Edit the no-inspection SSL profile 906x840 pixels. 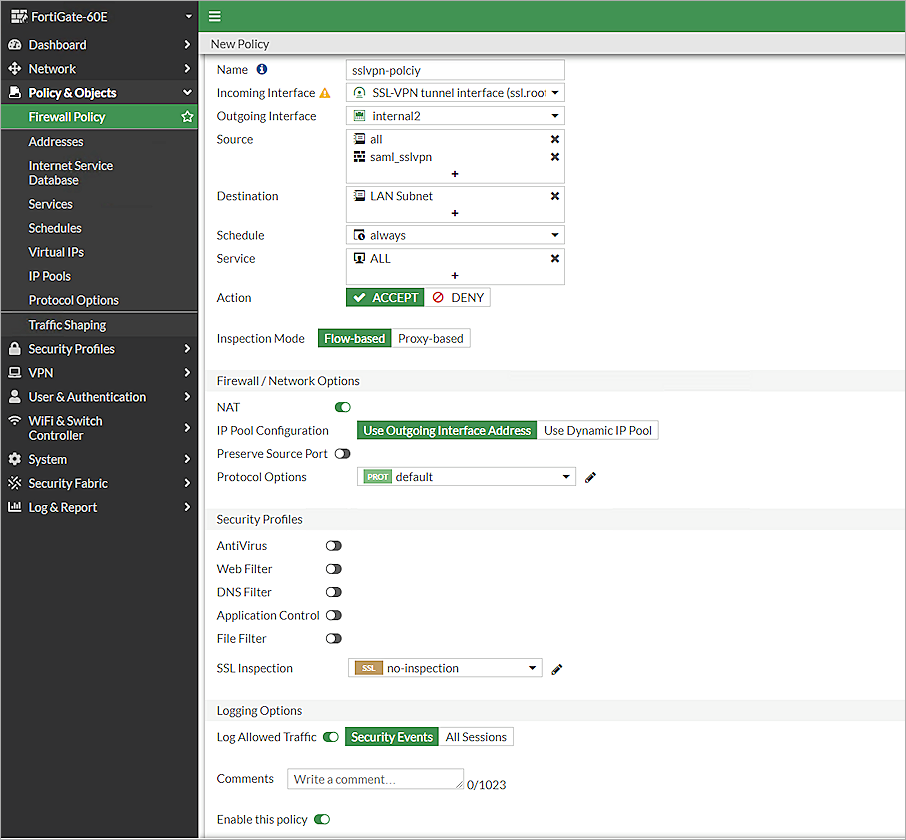[x=556, y=668]
